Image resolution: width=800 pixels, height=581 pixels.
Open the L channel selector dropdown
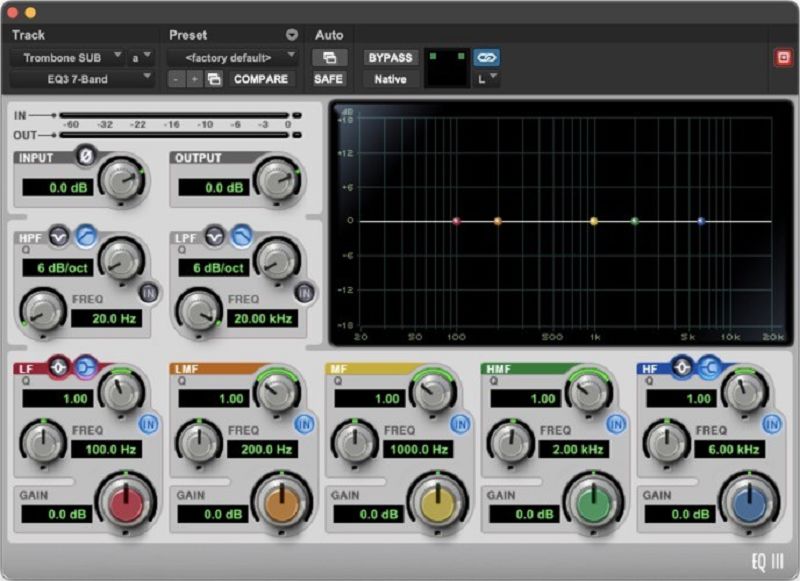tap(486, 79)
